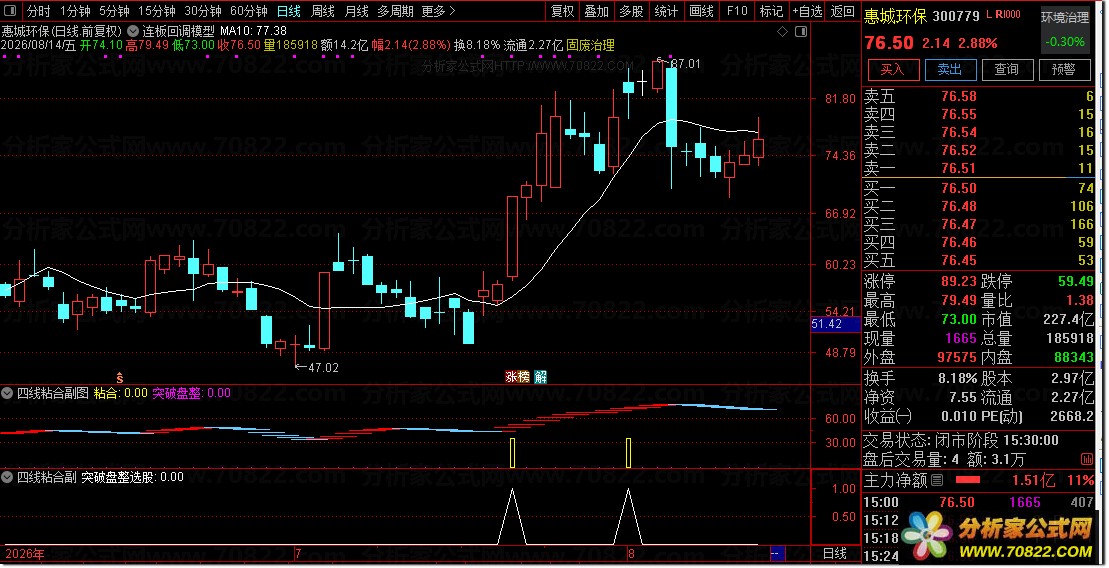Click the second yellow signal bar in the sub-chart
Screen dimensions: 1109x568
click(x=628, y=453)
